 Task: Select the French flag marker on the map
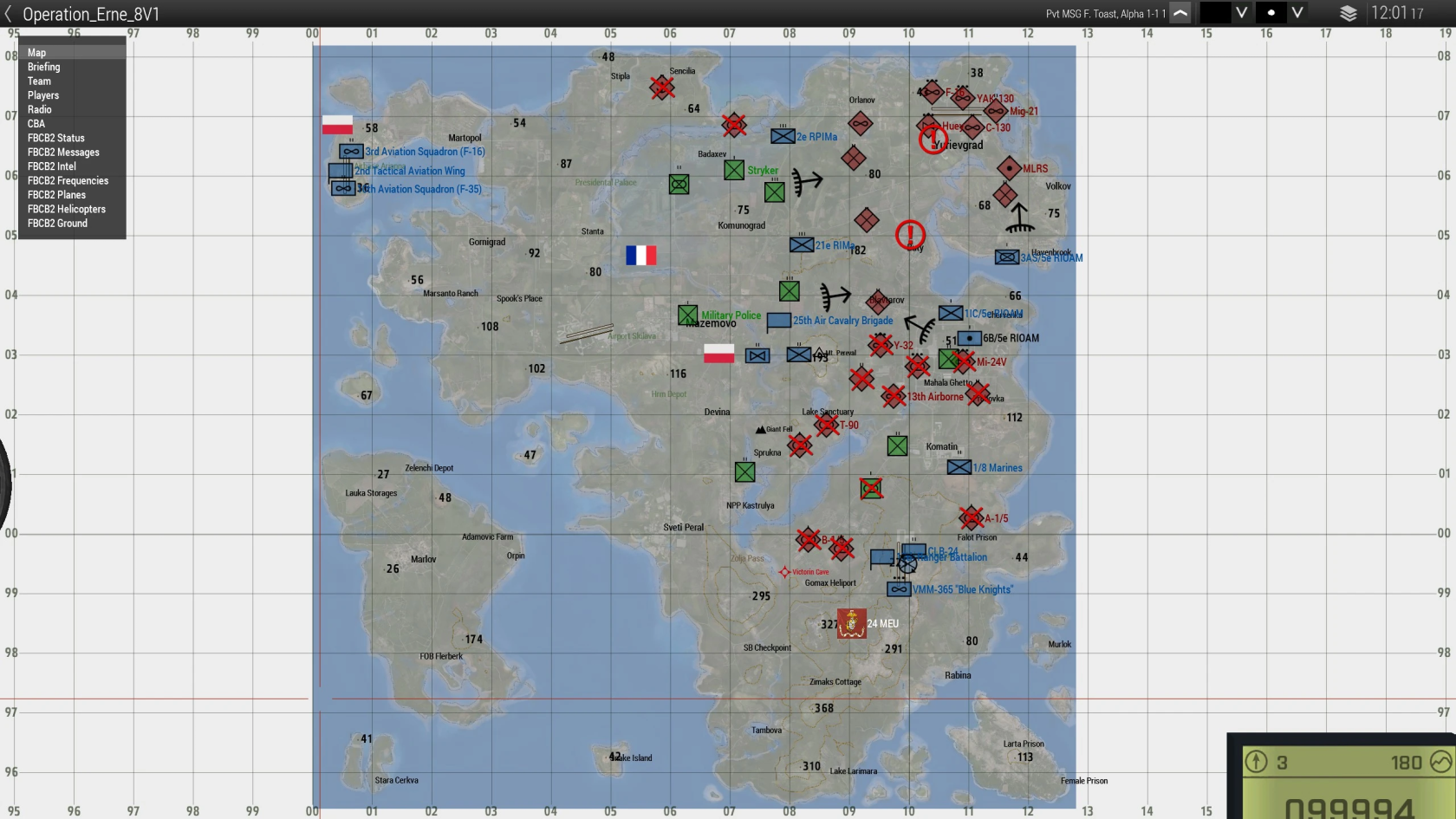(640, 256)
